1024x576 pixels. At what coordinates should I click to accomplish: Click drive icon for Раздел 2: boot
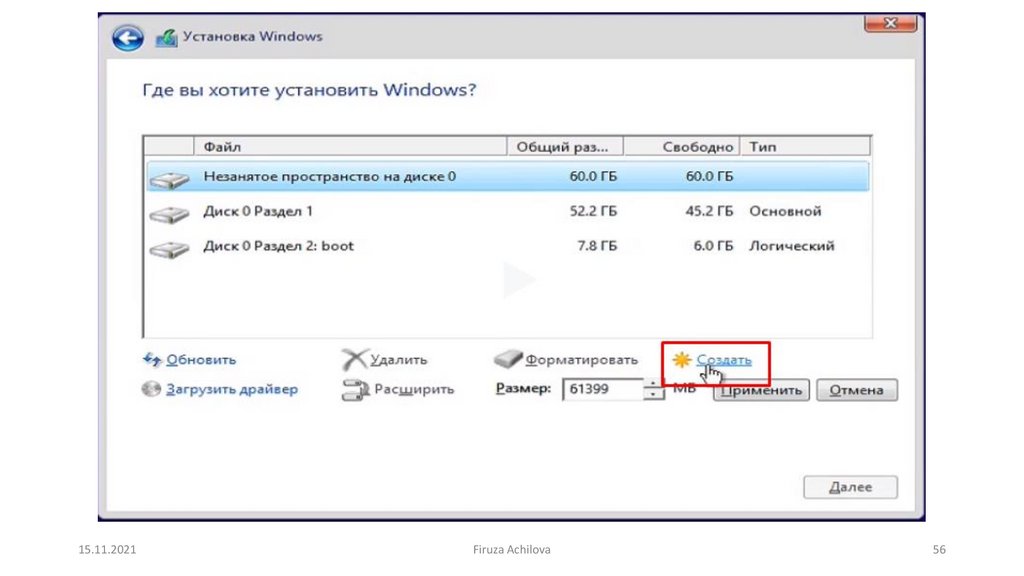169,248
